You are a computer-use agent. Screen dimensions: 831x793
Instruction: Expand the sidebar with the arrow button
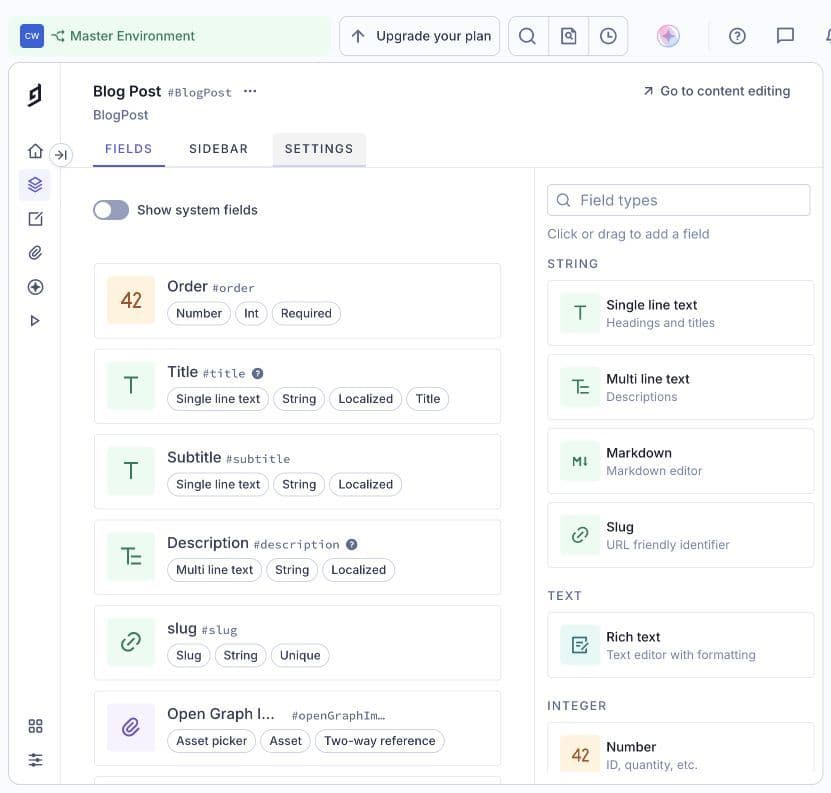tap(61, 155)
